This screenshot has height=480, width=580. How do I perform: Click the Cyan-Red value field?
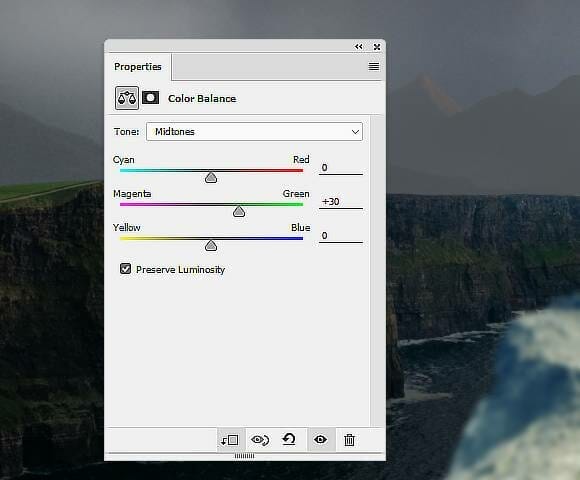[x=341, y=168]
